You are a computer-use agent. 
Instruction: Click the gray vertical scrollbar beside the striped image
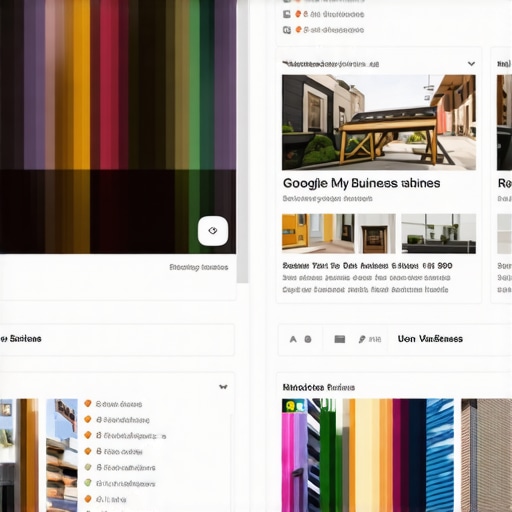(242, 142)
